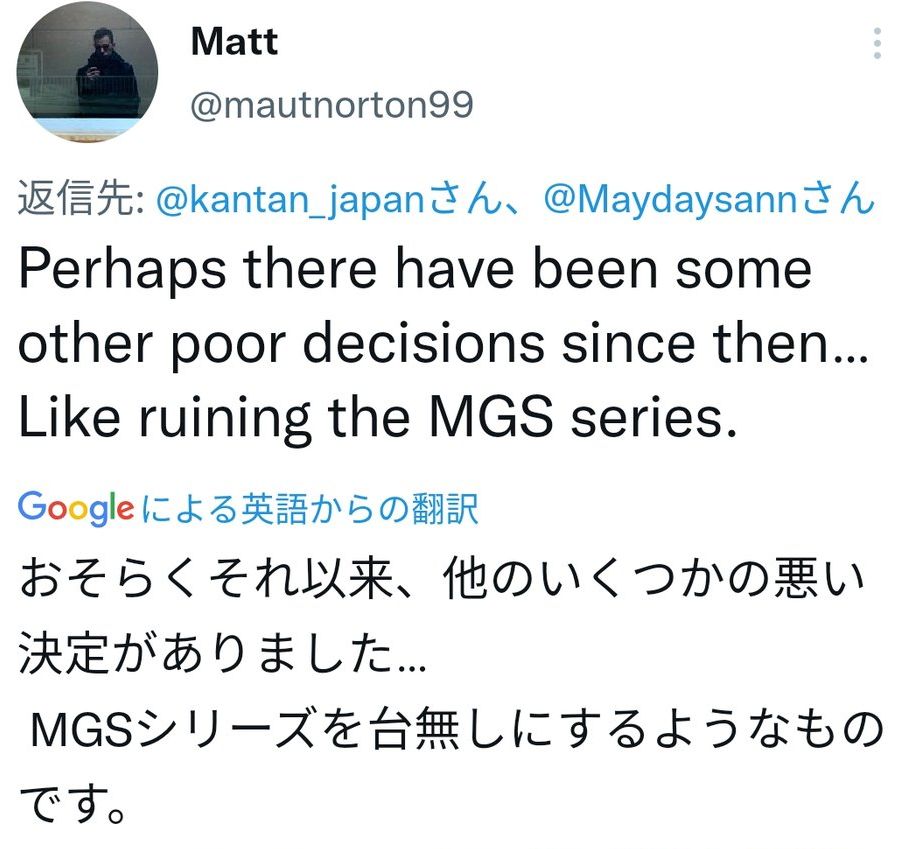
Task: Open the tweet overflow options menu
Action: [x=875, y=45]
